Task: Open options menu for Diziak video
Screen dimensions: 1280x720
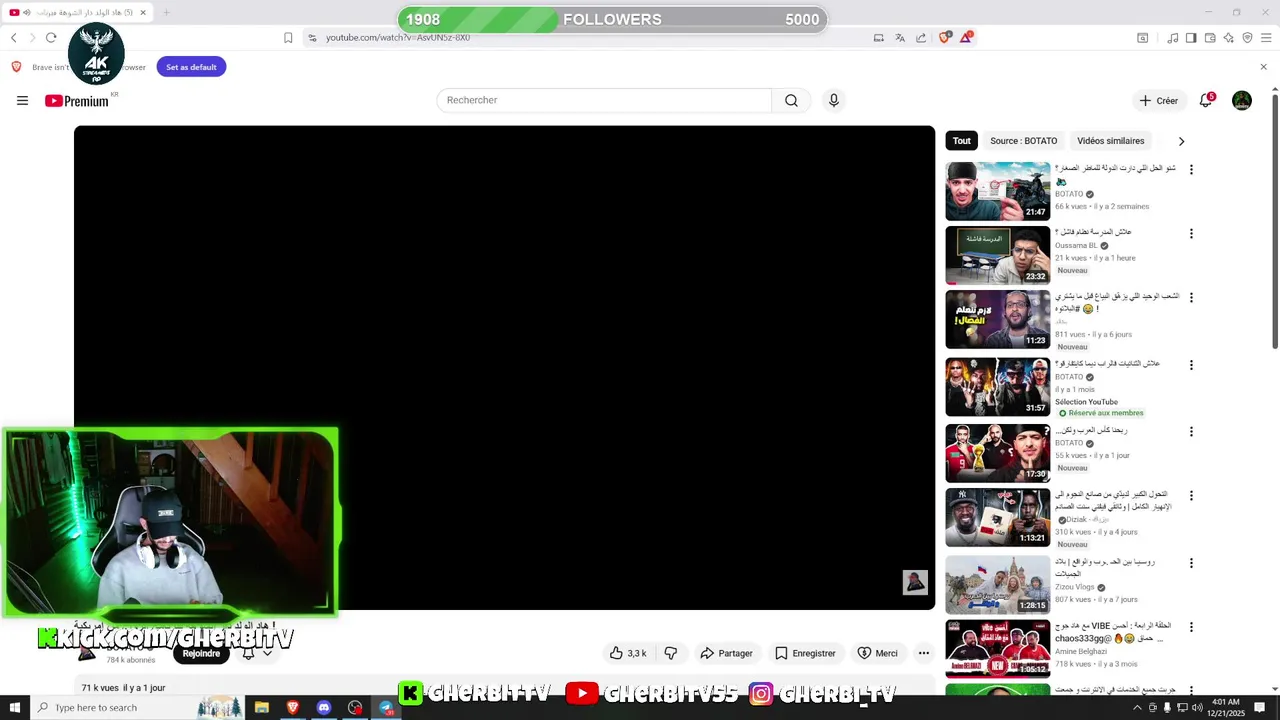Action: tap(1191, 496)
